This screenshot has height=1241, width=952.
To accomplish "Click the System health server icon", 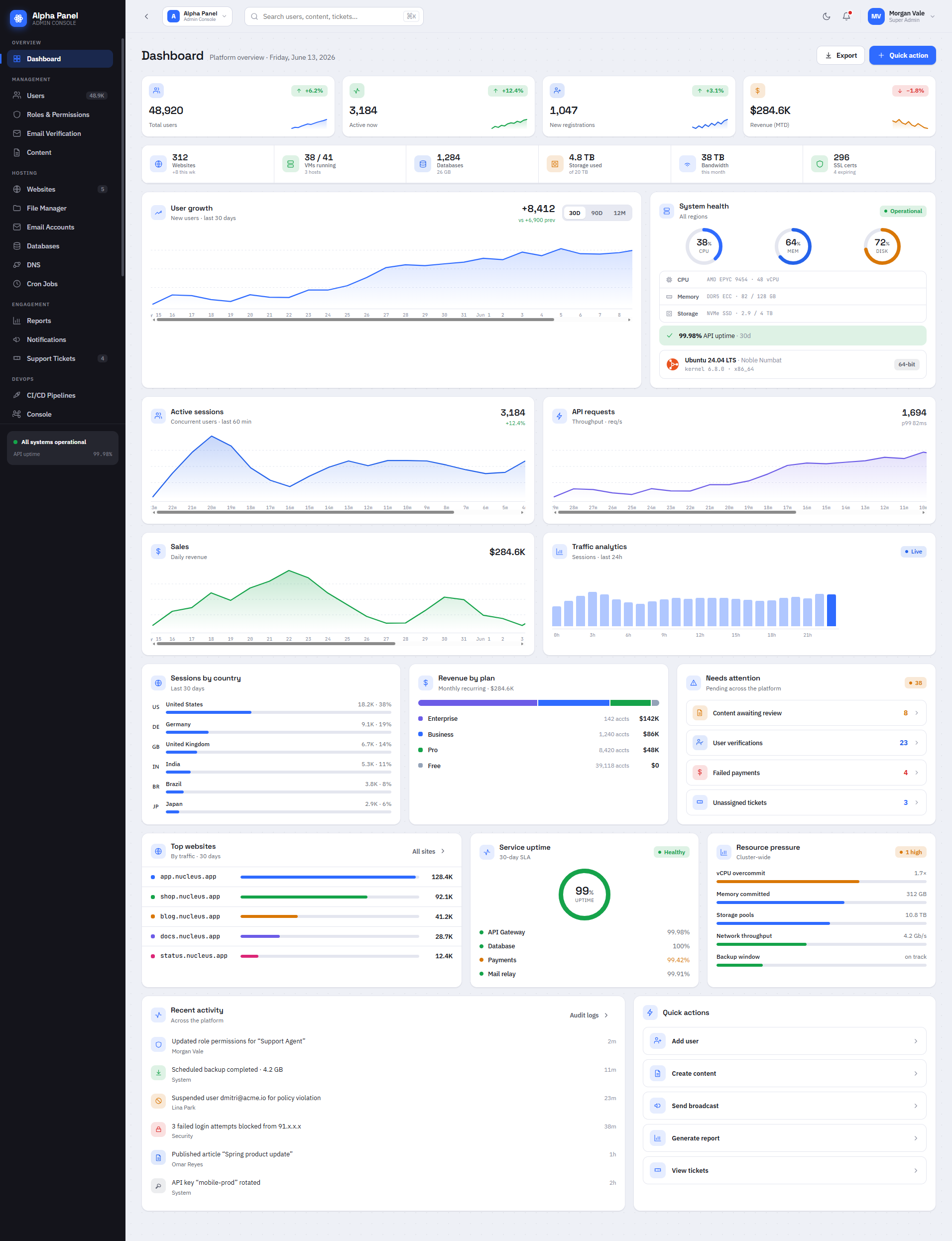I will point(666,211).
